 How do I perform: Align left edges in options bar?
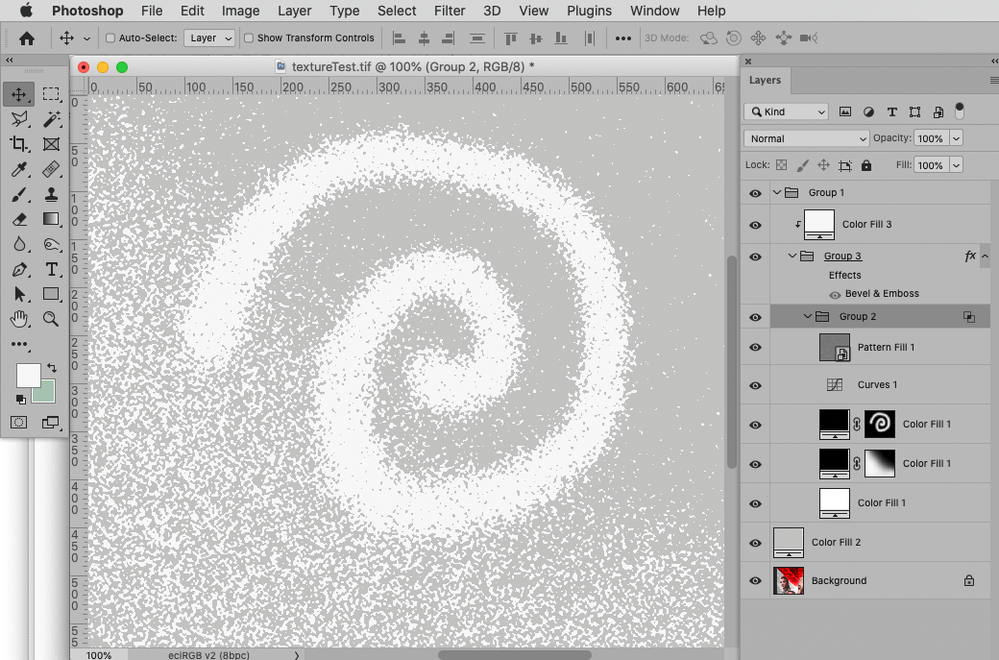tap(399, 38)
